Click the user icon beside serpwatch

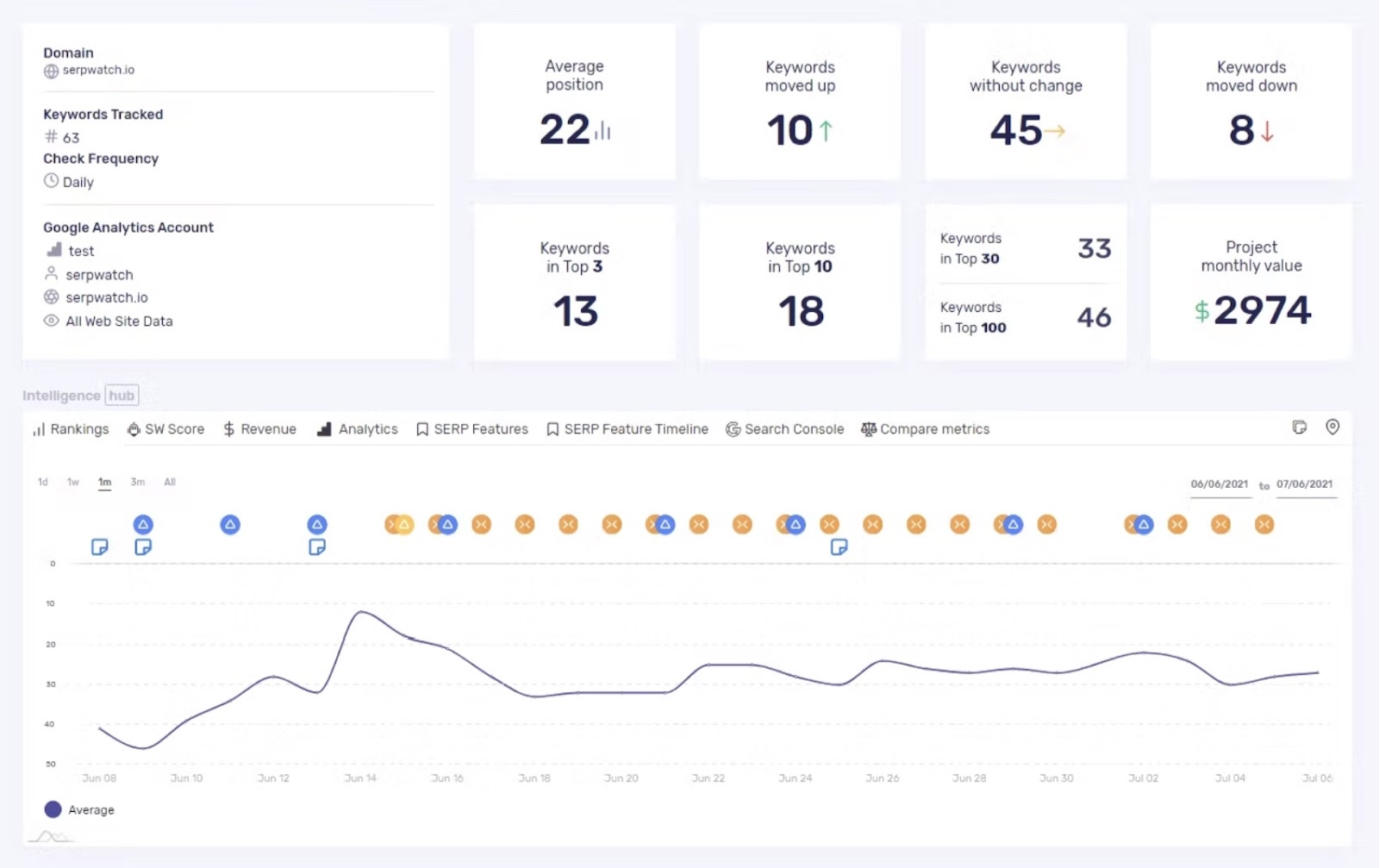click(x=52, y=274)
